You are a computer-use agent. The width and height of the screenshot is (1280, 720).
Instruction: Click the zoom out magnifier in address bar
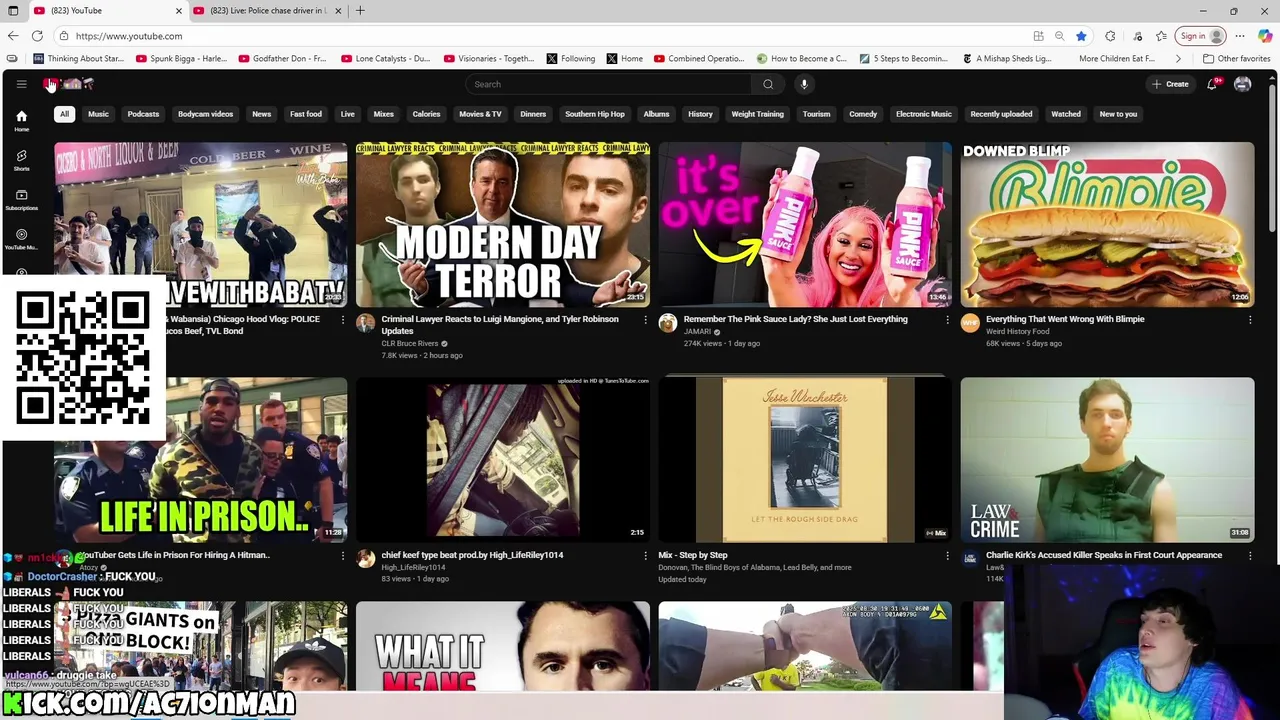[x=1059, y=36]
